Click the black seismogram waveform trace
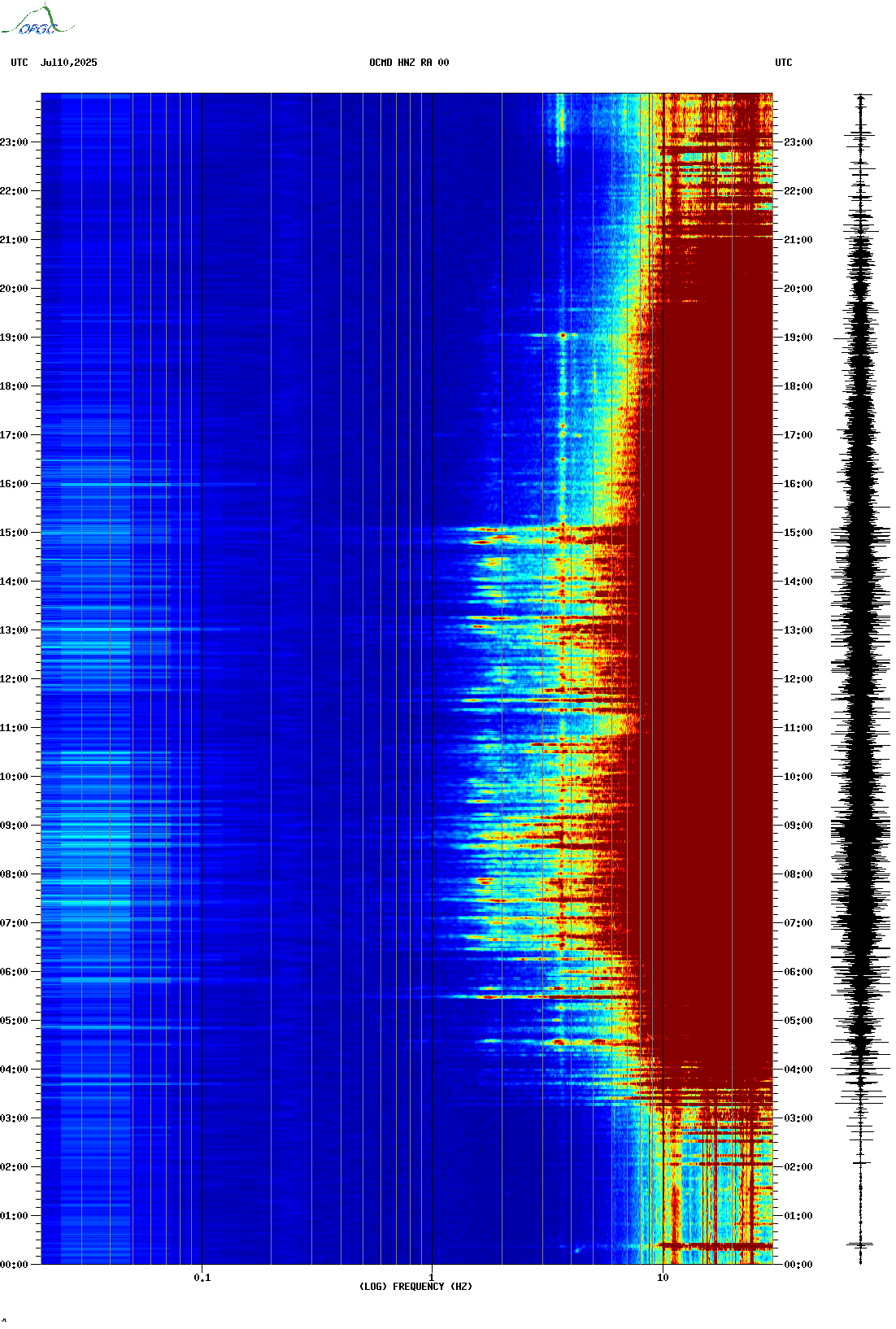 (x=861, y=679)
